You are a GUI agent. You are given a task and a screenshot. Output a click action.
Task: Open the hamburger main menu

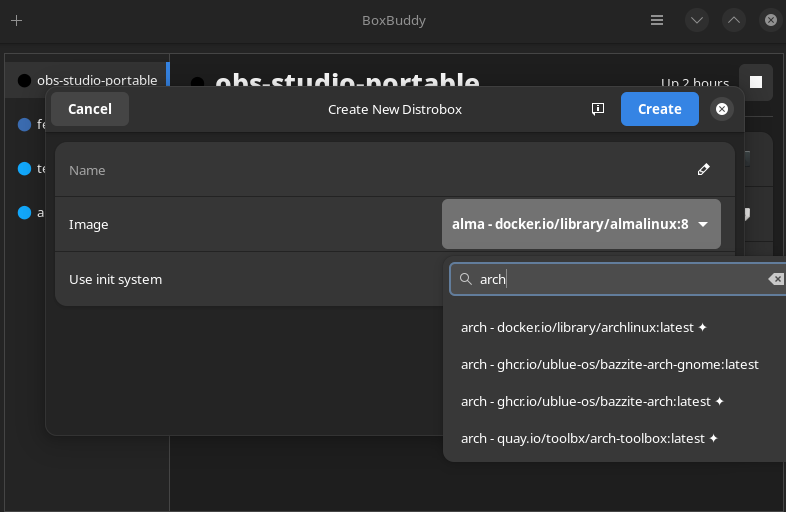click(657, 20)
